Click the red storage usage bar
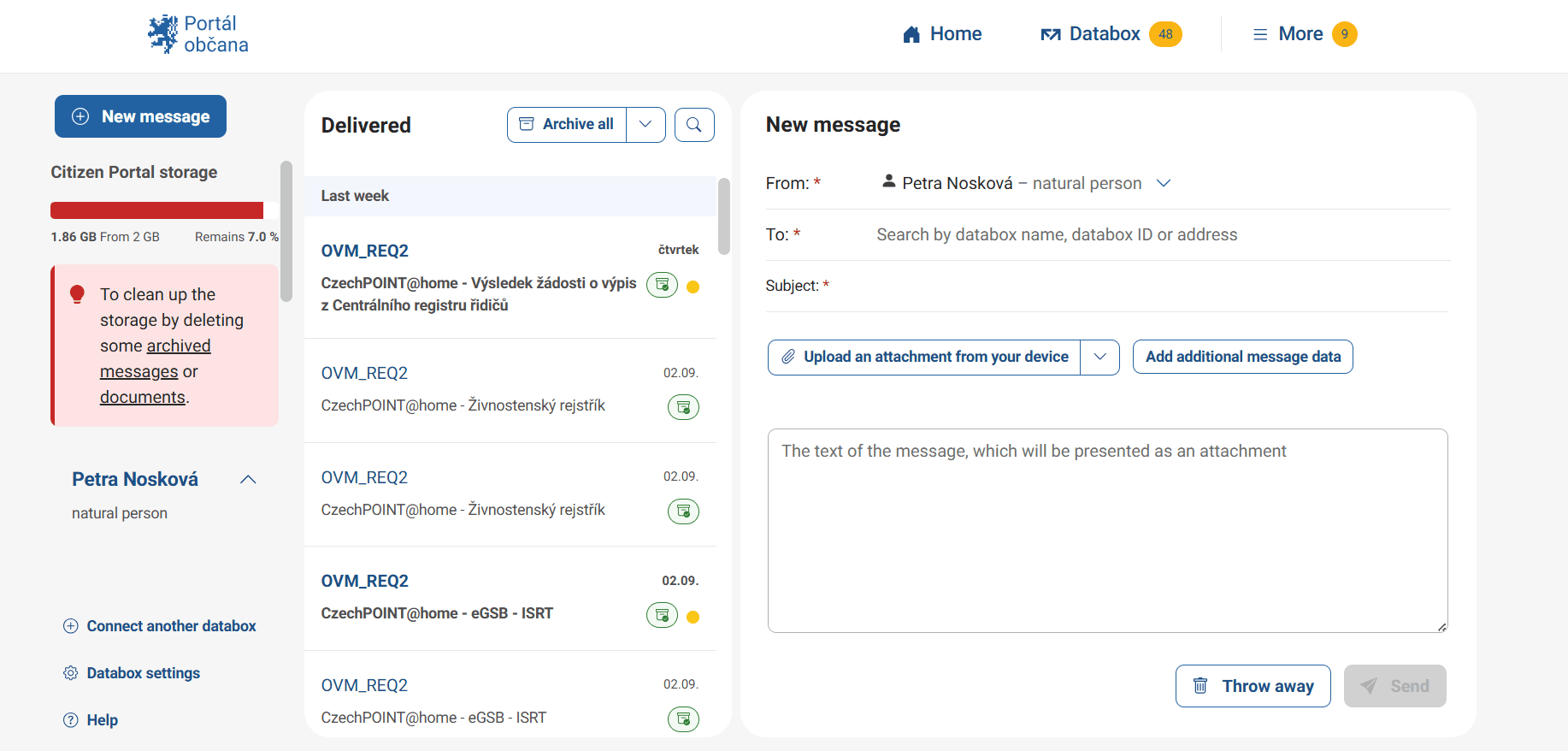 tap(157, 210)
